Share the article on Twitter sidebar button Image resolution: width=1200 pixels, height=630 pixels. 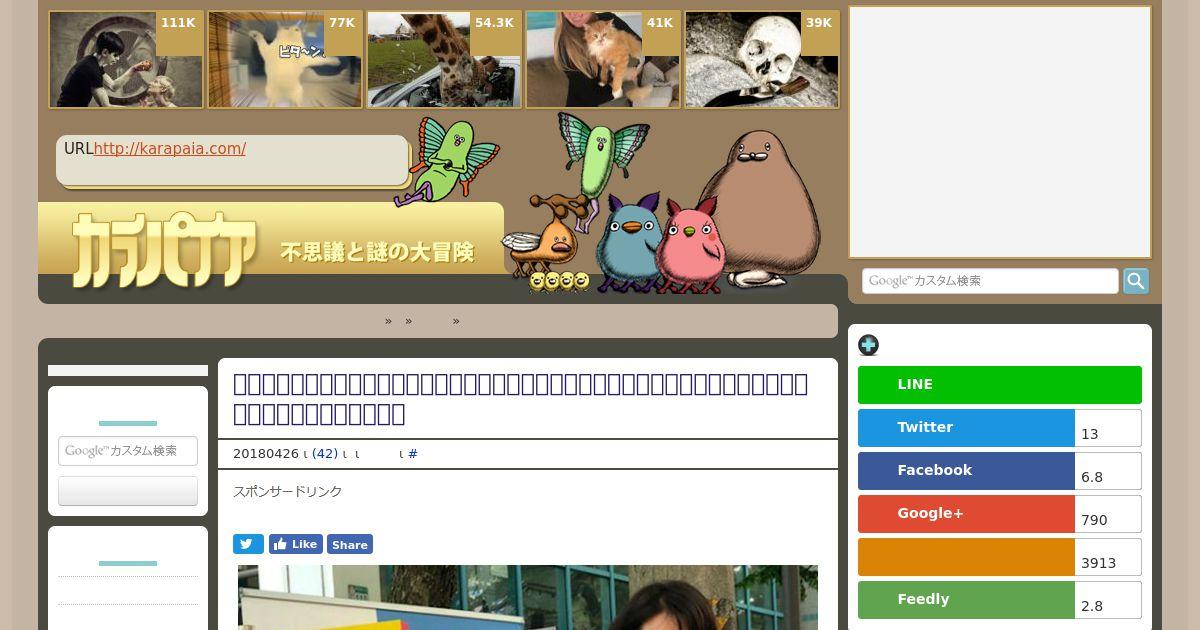pos(966,428)
